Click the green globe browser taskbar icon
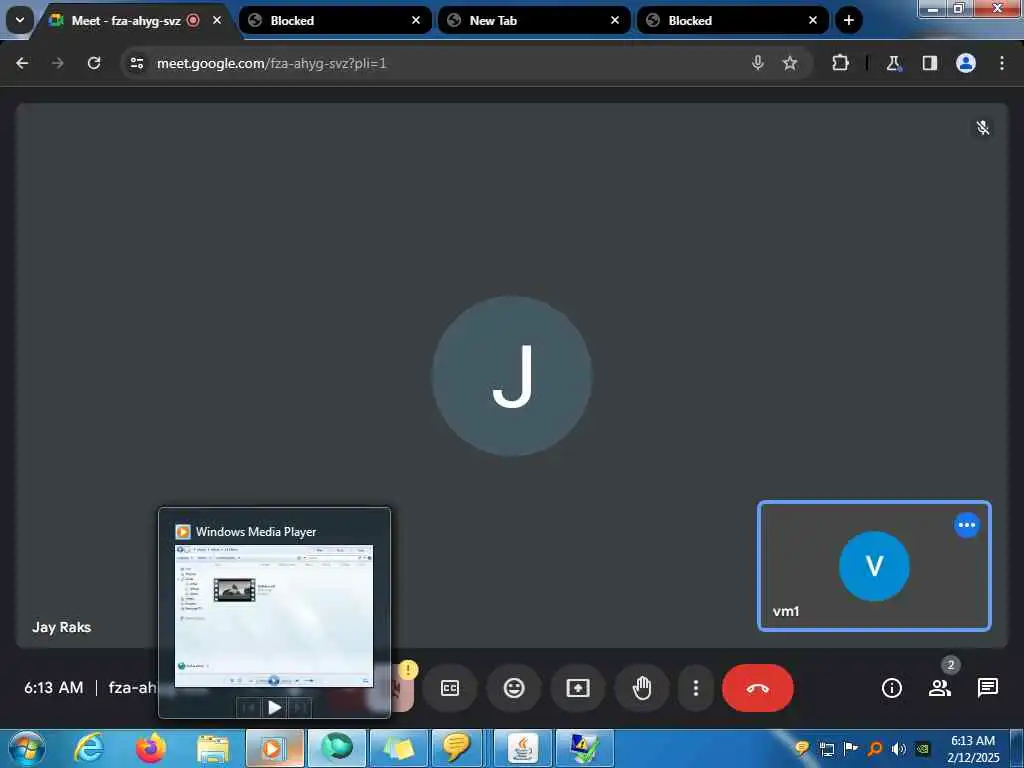1024x768 pixels. (337, 748)
